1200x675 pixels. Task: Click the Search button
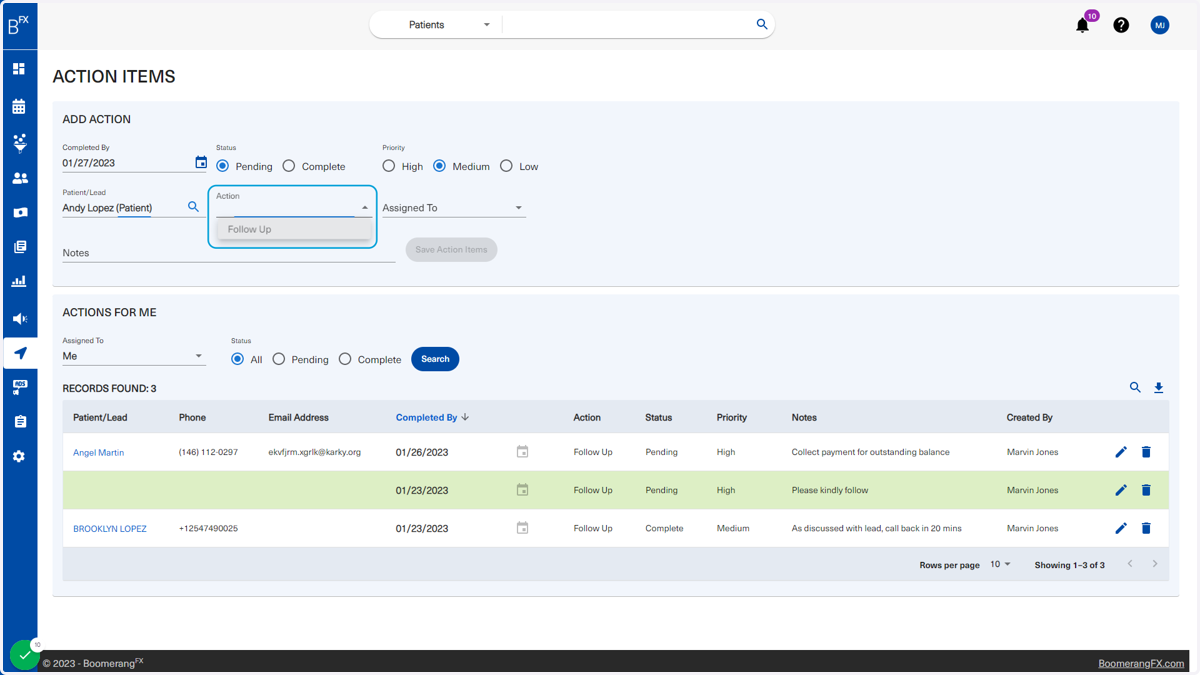(435, 359)
